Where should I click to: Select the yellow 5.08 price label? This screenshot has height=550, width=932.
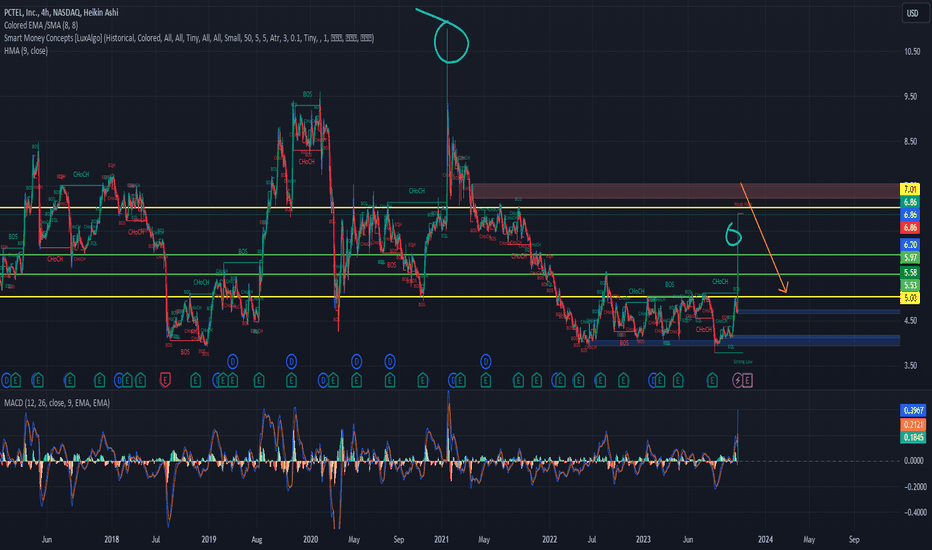[x=910, y=297]
